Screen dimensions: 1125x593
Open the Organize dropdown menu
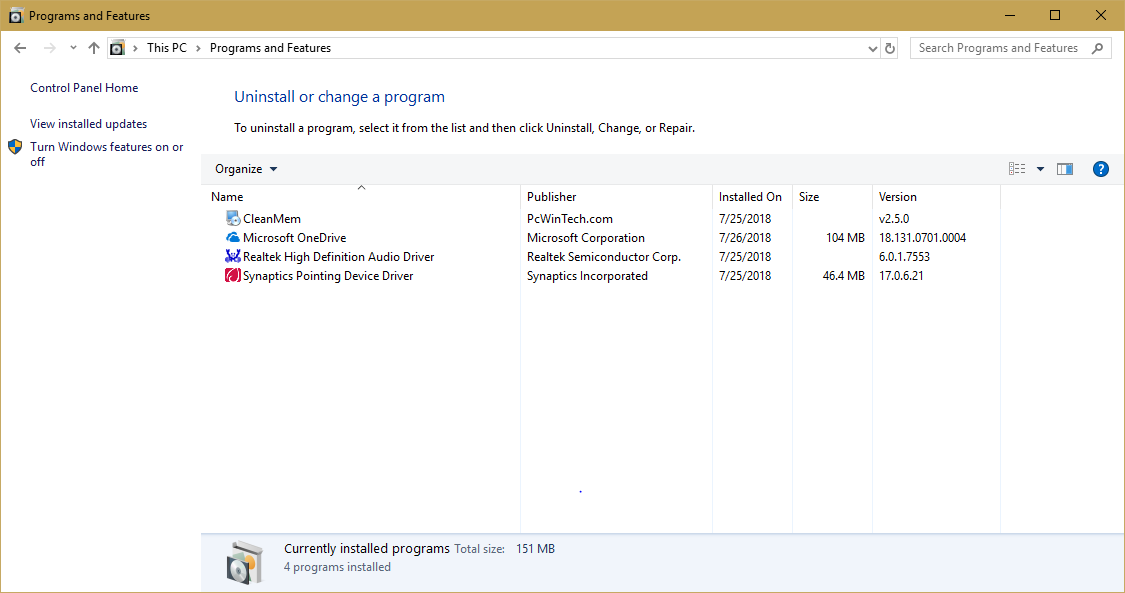[x=246, y=169]
